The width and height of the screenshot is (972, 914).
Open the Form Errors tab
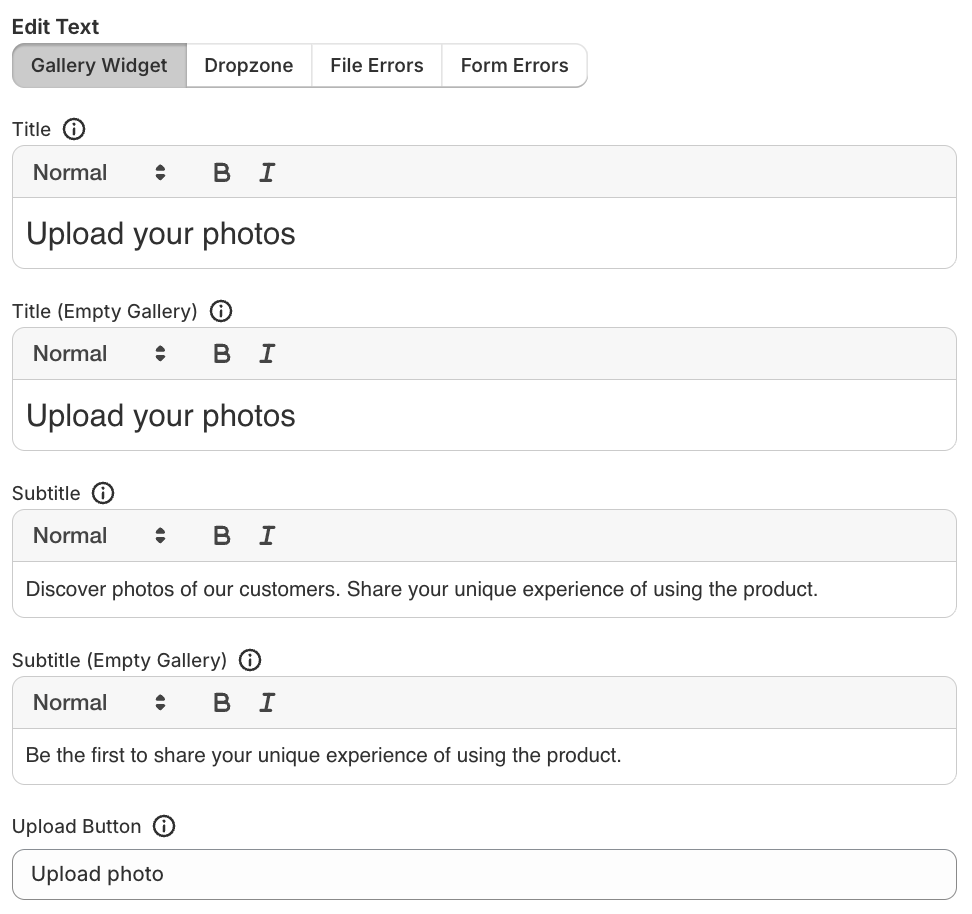click(x=514, y=65)
